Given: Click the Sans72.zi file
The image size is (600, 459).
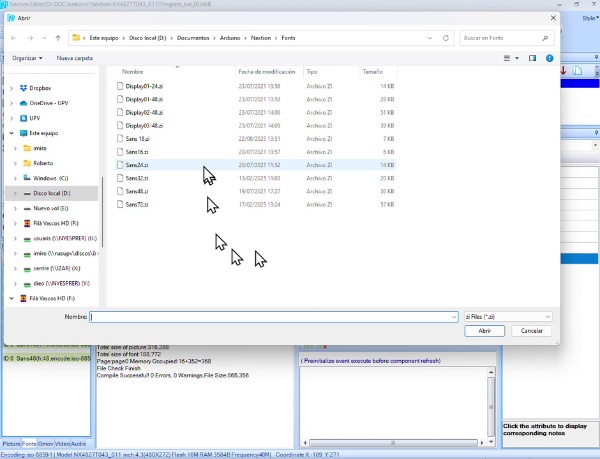Looking at the screenshot, I should (137, 204).
